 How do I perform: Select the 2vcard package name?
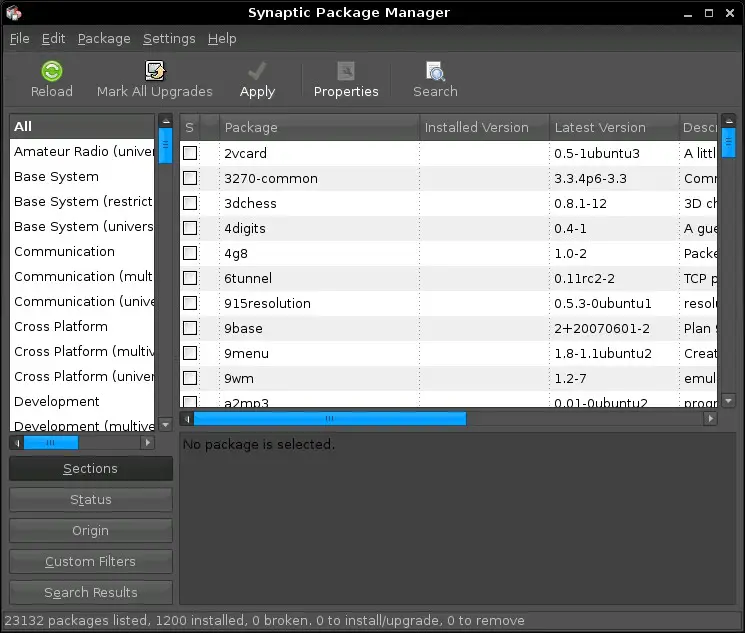click(245, 153)
